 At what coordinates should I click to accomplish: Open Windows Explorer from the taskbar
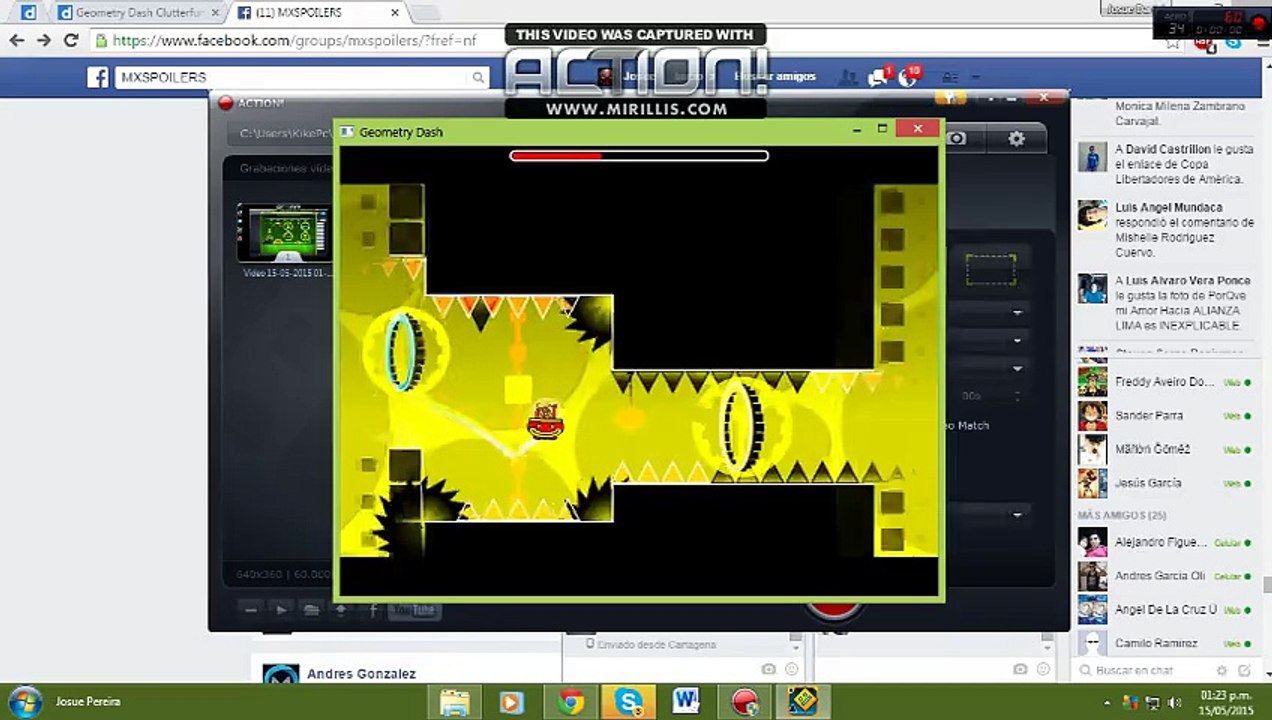(x=454, y=702)
